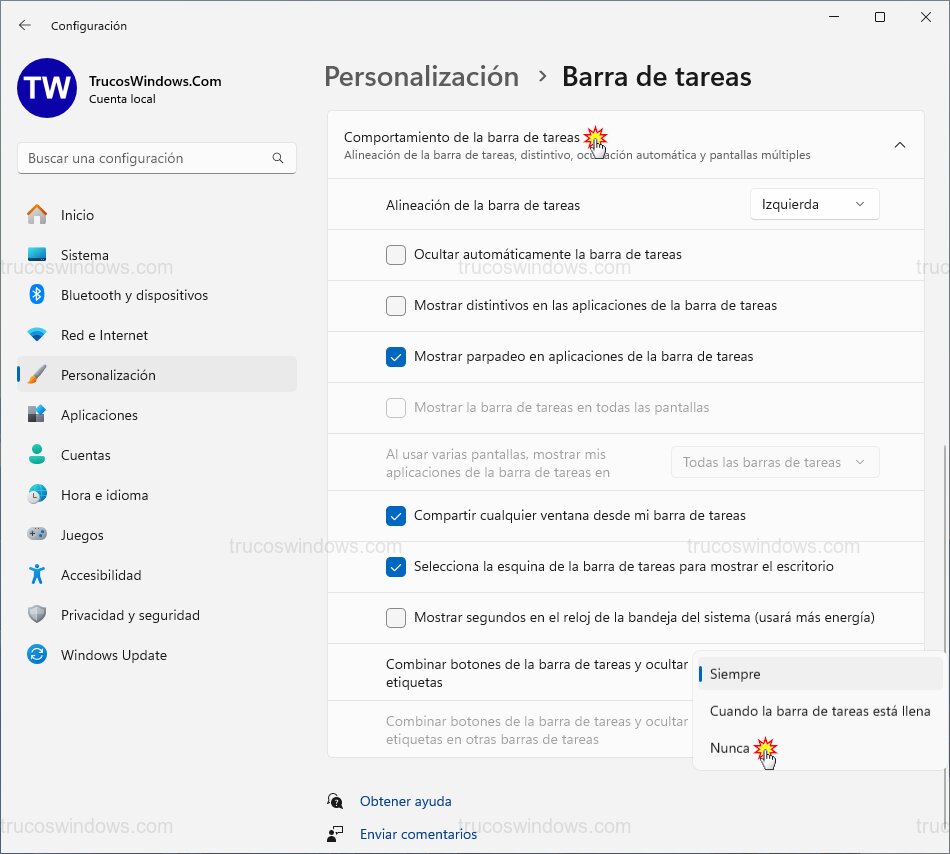Enable Ocultar automáticamente la barra de tareas
The image size is (950, 854).
[x=396, y=254]
